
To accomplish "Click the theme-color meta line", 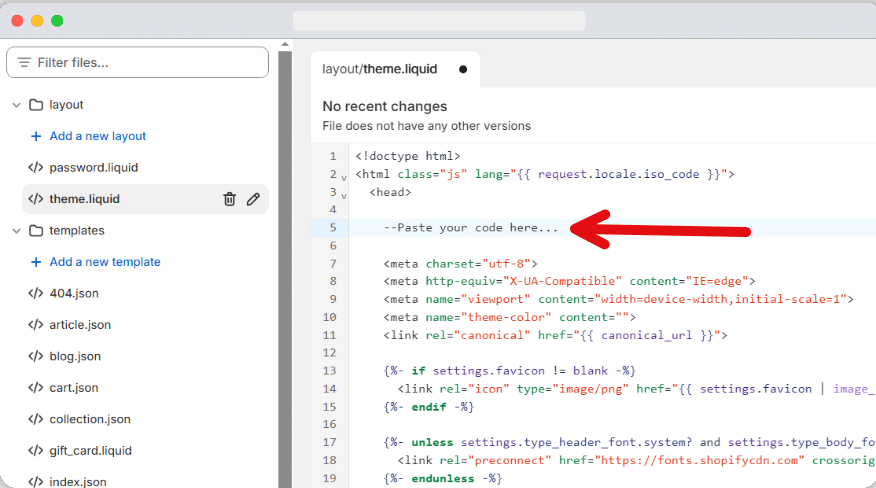I will point(510,317).
